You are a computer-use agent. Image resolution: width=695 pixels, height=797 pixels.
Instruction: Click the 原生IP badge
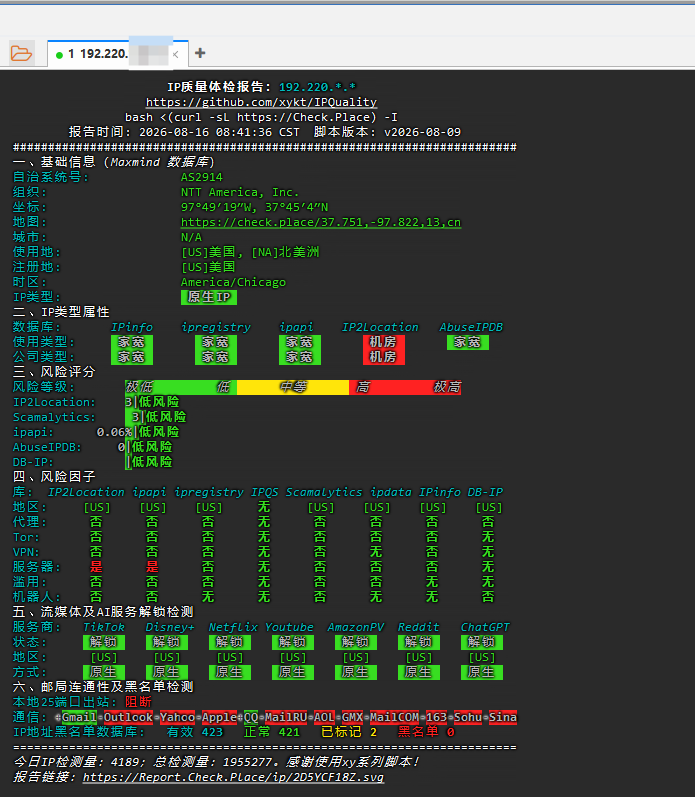pos(209,297)
